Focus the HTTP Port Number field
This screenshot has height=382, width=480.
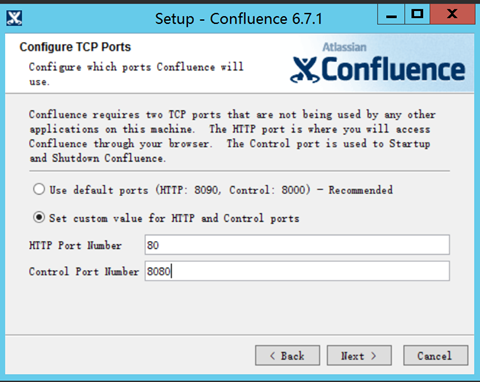[x=297, y=245]
